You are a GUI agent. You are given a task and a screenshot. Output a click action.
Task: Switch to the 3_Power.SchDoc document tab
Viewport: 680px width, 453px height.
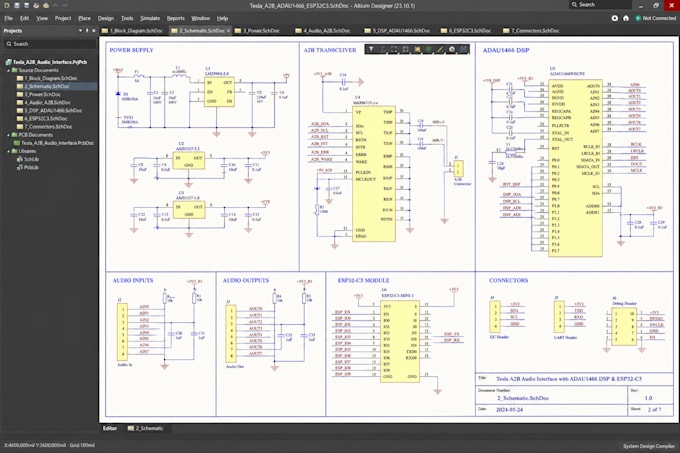(258, 31)
